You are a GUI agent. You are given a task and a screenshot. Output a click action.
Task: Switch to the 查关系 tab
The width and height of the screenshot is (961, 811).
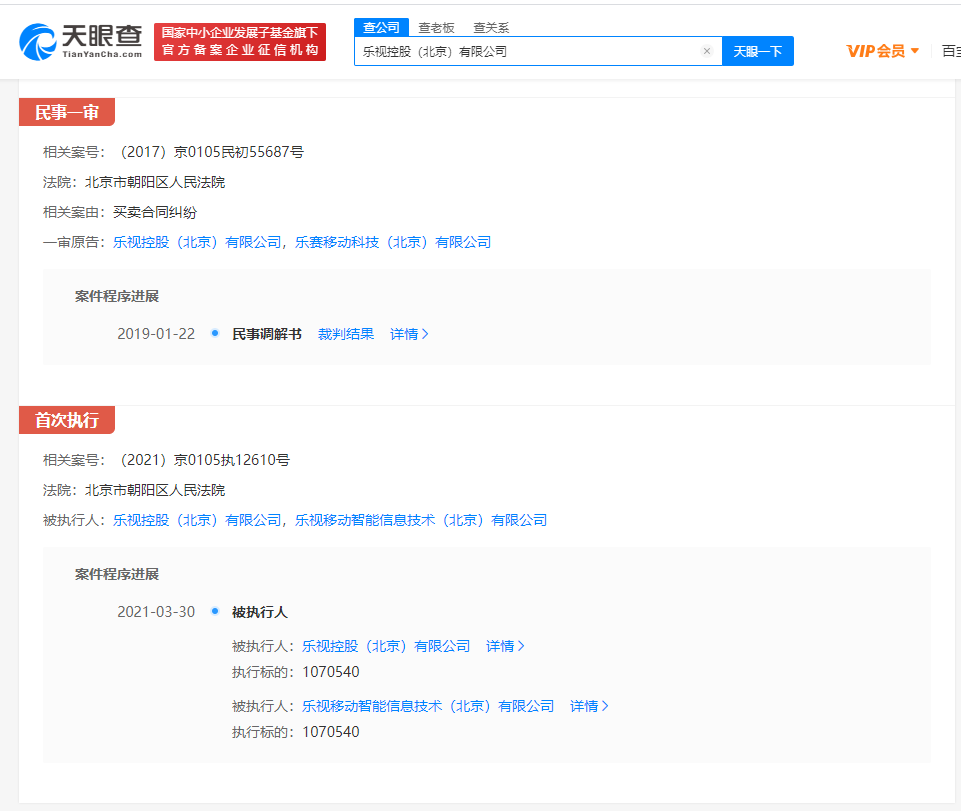point(491,28)
